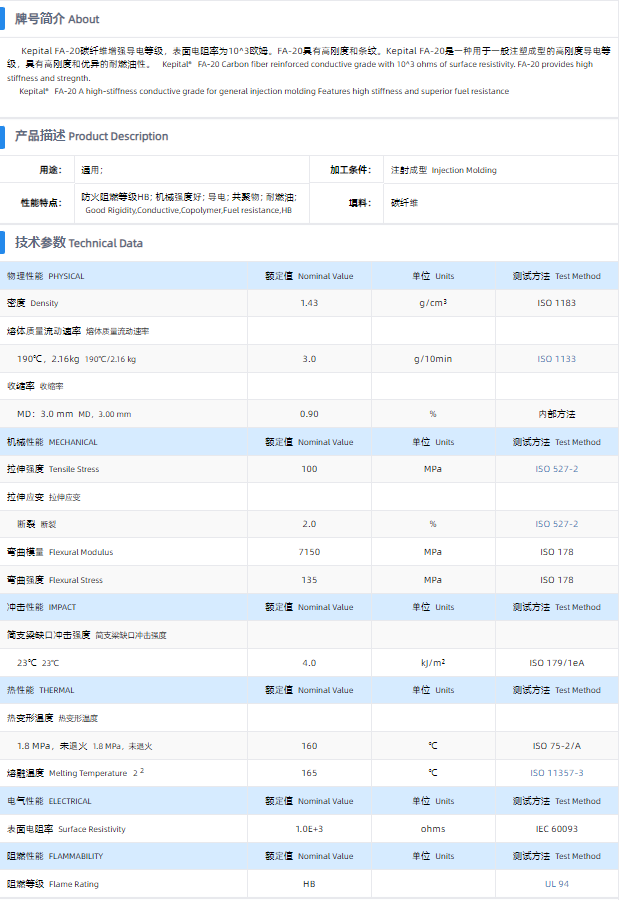Open the ISO 527-2 link in the break strain row
Image resolution: width=619 pixels, height=900 pixels.
pos(556,524)
